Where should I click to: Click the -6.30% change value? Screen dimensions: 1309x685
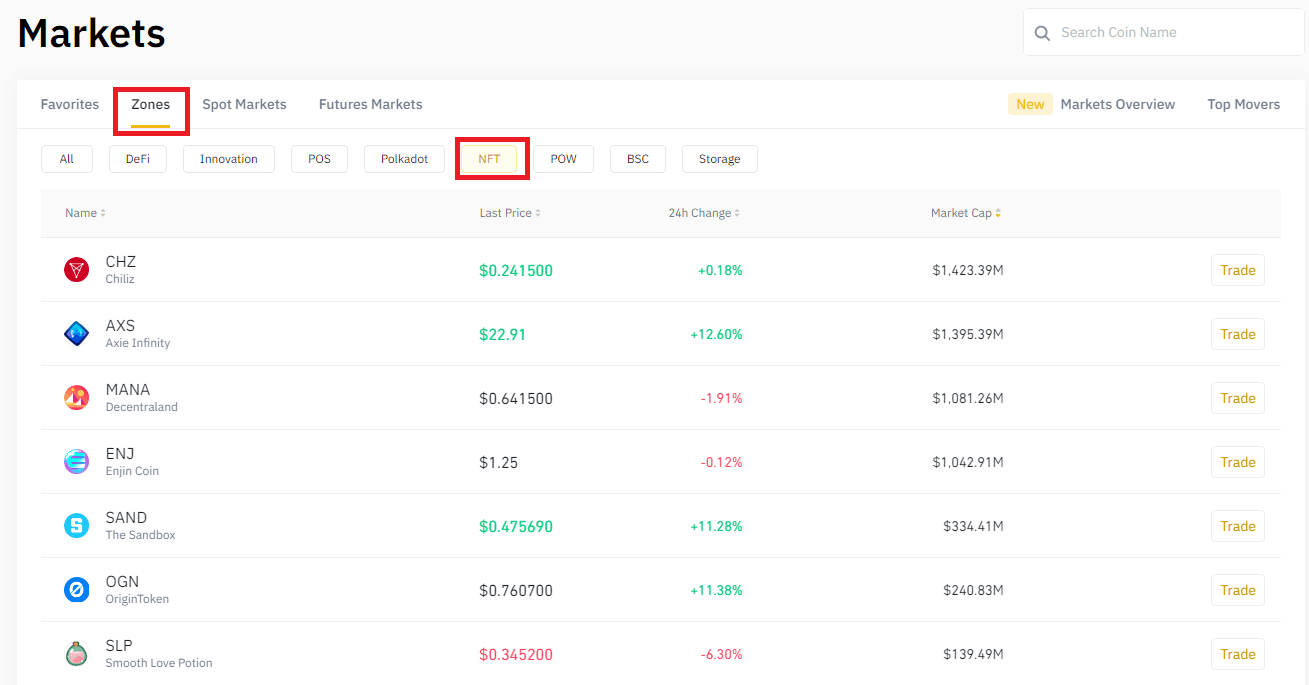[721, 655]
